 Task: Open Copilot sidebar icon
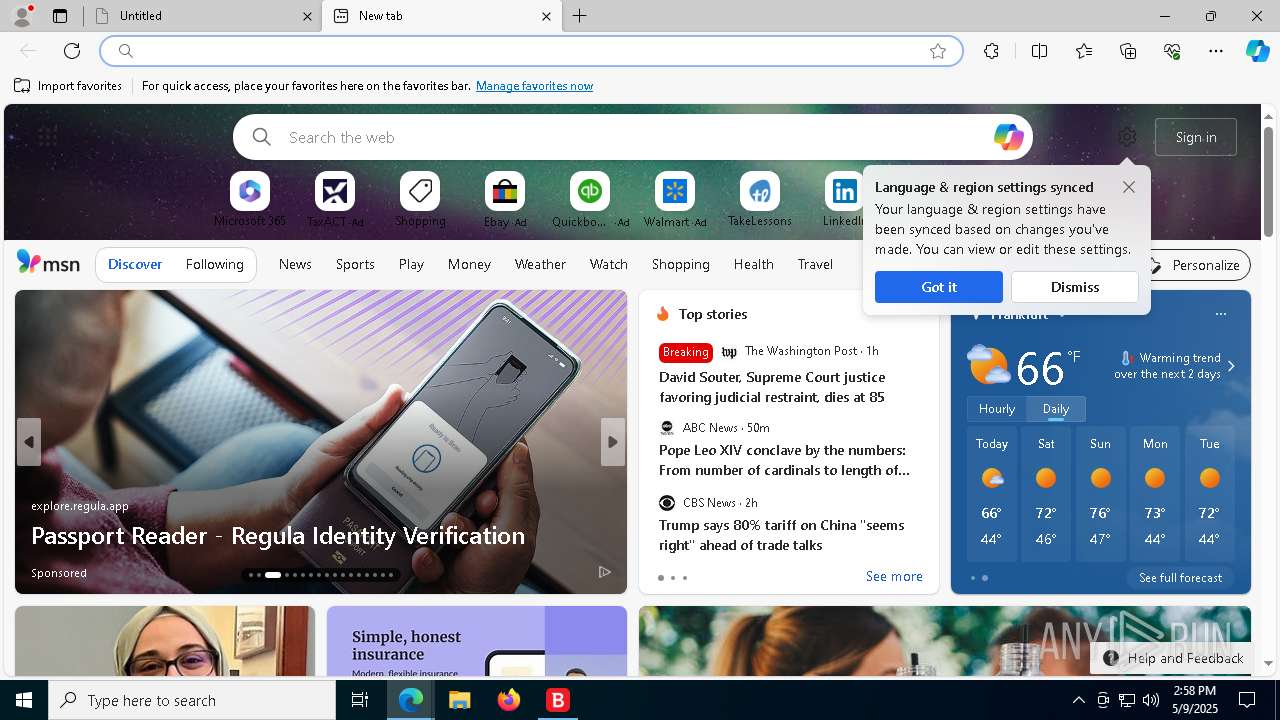coord(1258,51)
